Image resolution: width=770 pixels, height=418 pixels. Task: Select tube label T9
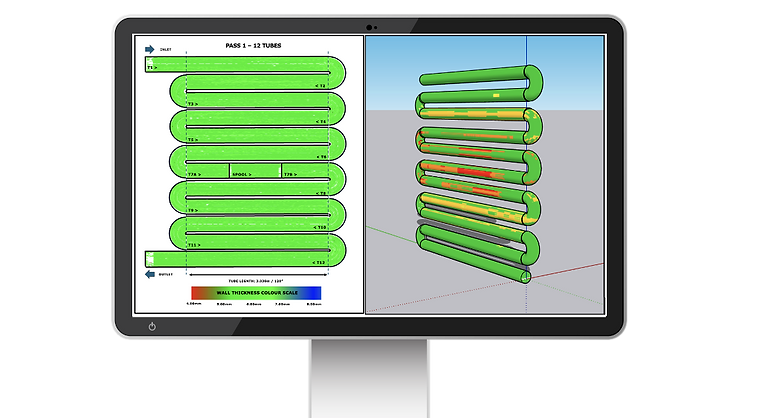tap(193, 210)
